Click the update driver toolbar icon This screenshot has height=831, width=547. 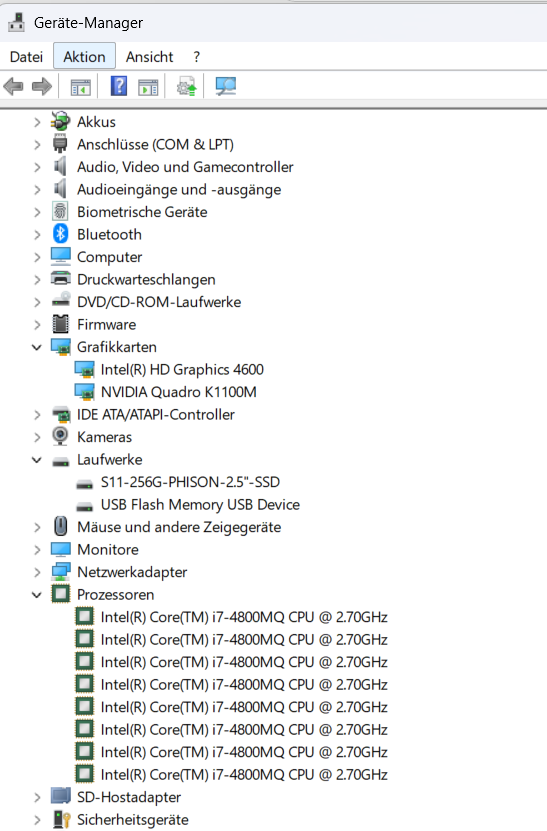pos(187,86)
